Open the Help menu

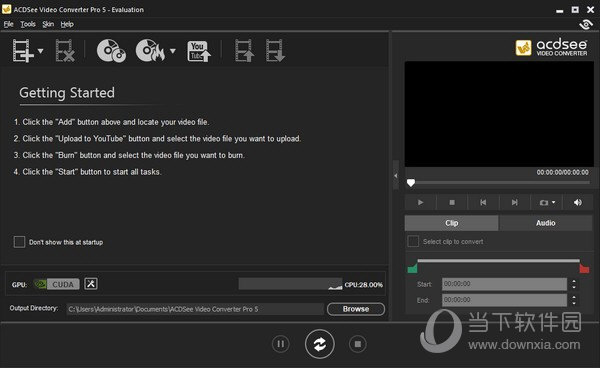(67, 24)
